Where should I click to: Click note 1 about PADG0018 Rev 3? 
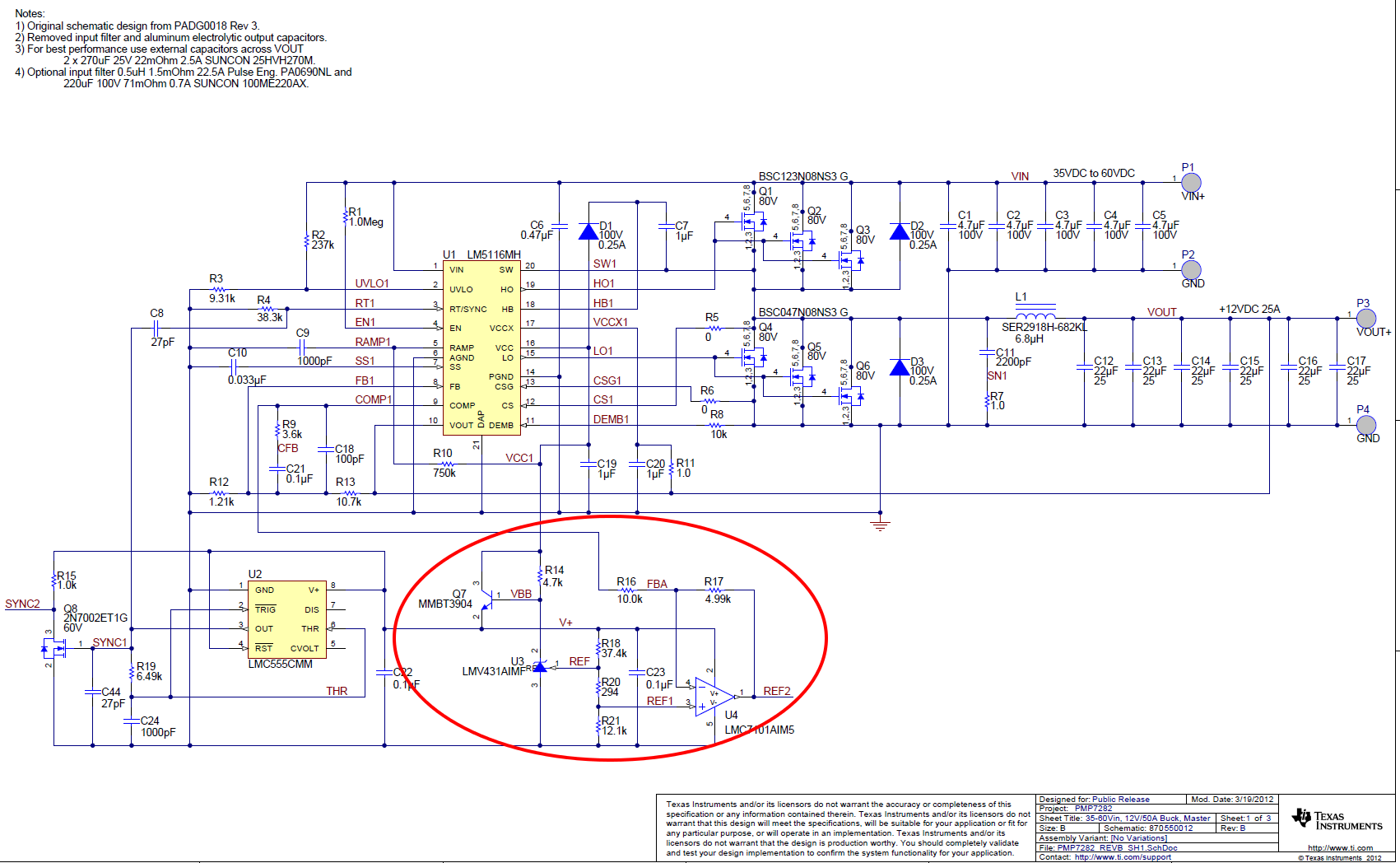pos(137,26)
